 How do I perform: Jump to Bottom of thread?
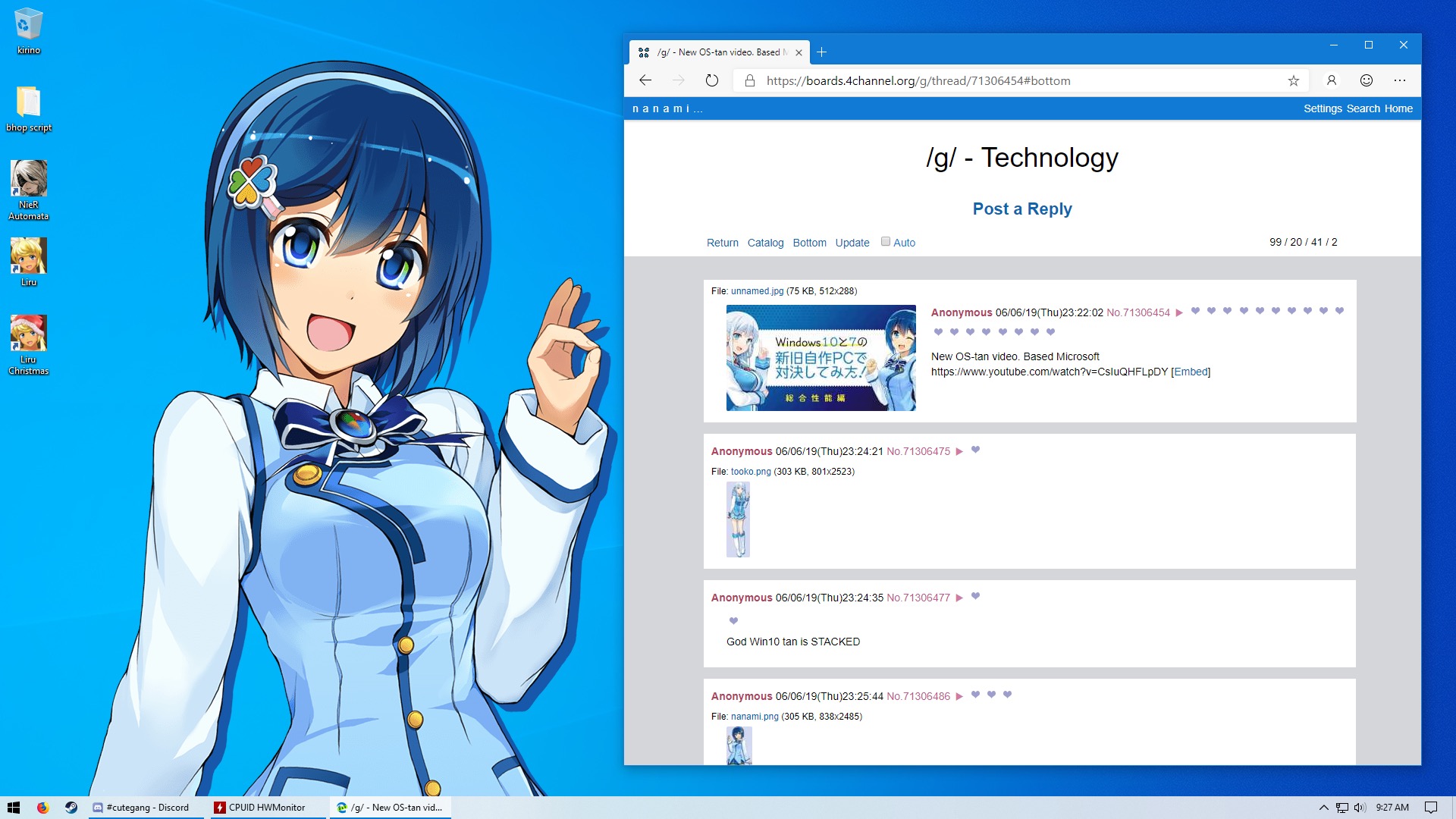[x=809, y=243]
